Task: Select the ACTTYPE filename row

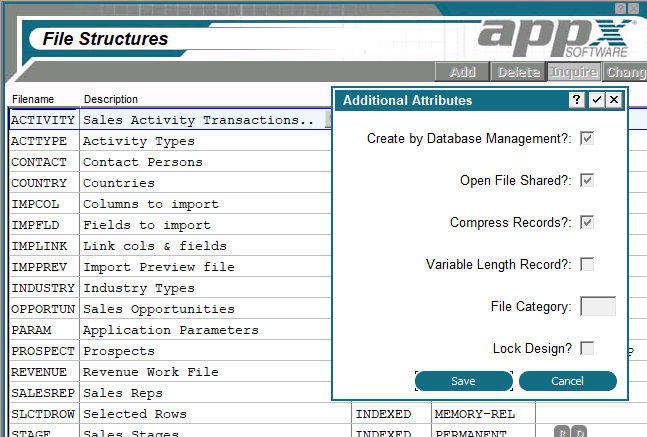Action: click(x=44, y=141)
